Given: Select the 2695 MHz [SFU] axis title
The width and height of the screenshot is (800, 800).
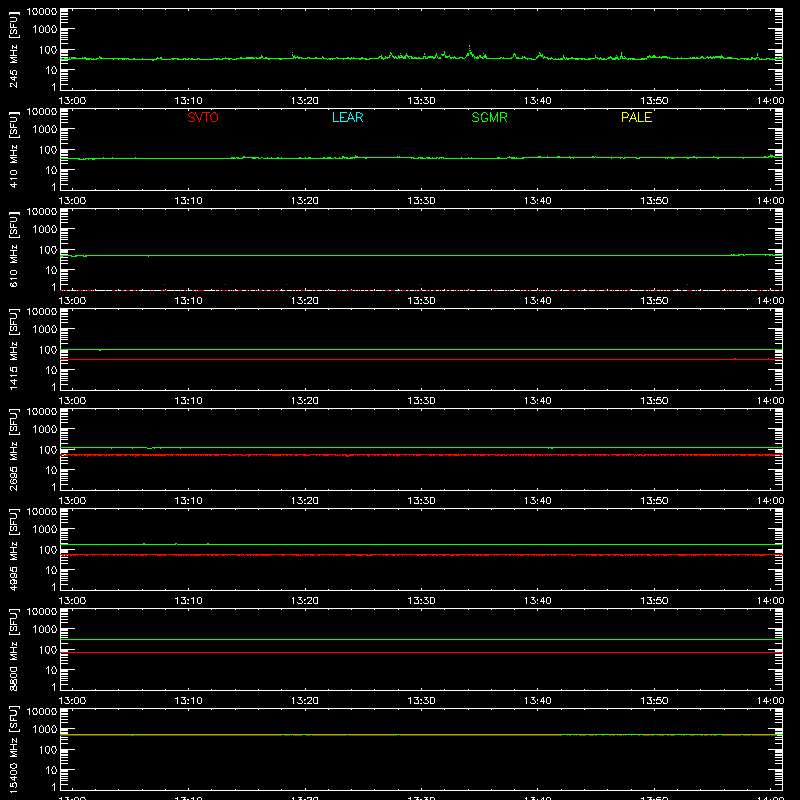Looking at the screenshot, I should (13, 449).
